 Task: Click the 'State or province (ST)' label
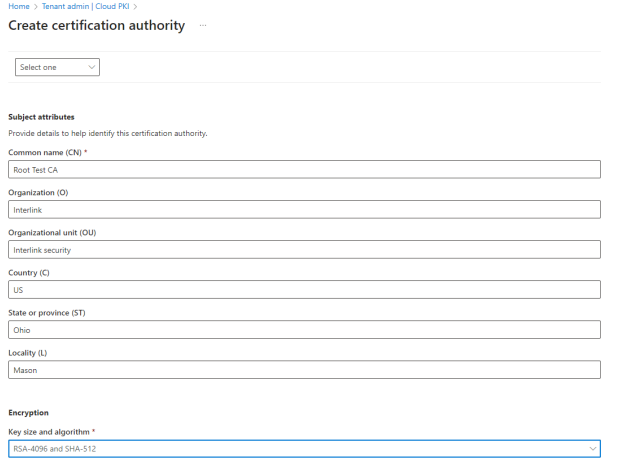(x=48, y=312)
